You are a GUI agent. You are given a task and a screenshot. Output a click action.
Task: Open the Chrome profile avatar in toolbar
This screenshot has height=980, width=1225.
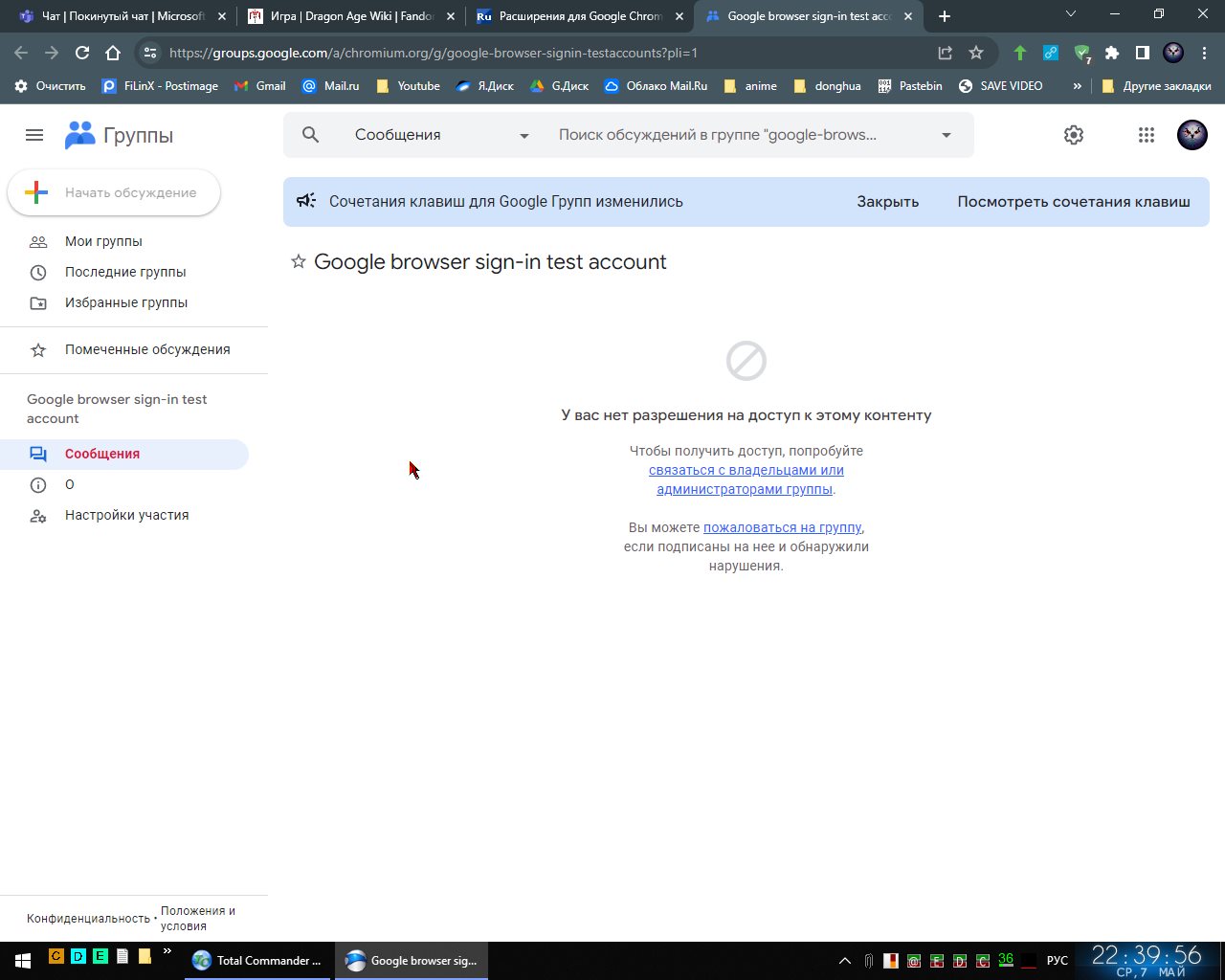[x=1173, y=53]
